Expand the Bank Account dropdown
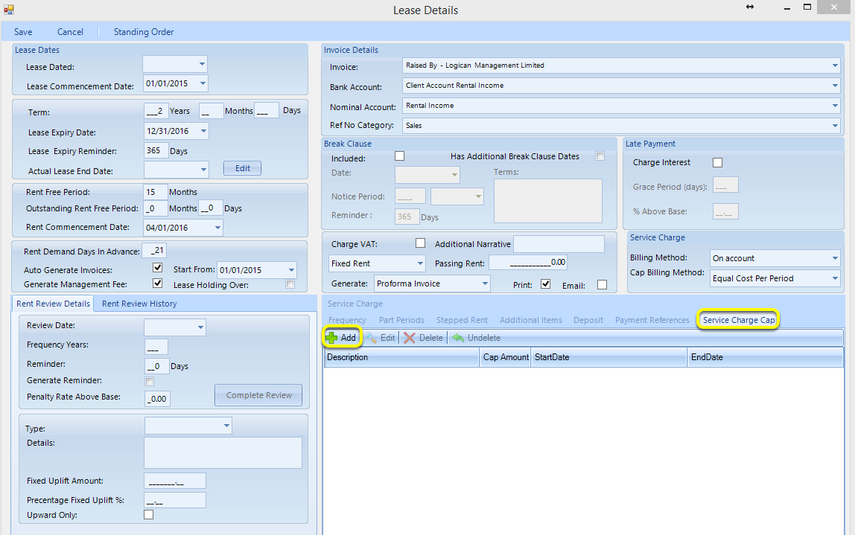Viewport: 855px width, 535px height. pyautogui.click(x=835, y=86)
